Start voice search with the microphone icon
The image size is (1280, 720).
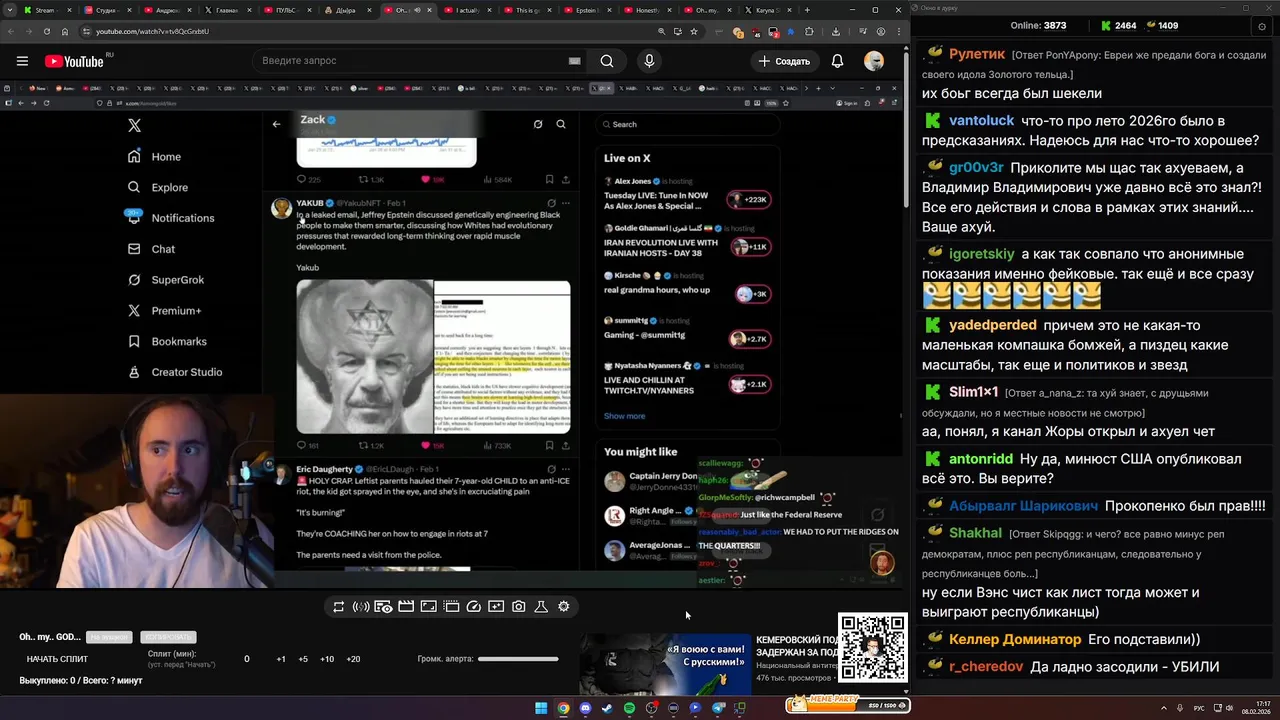(649, 61)
